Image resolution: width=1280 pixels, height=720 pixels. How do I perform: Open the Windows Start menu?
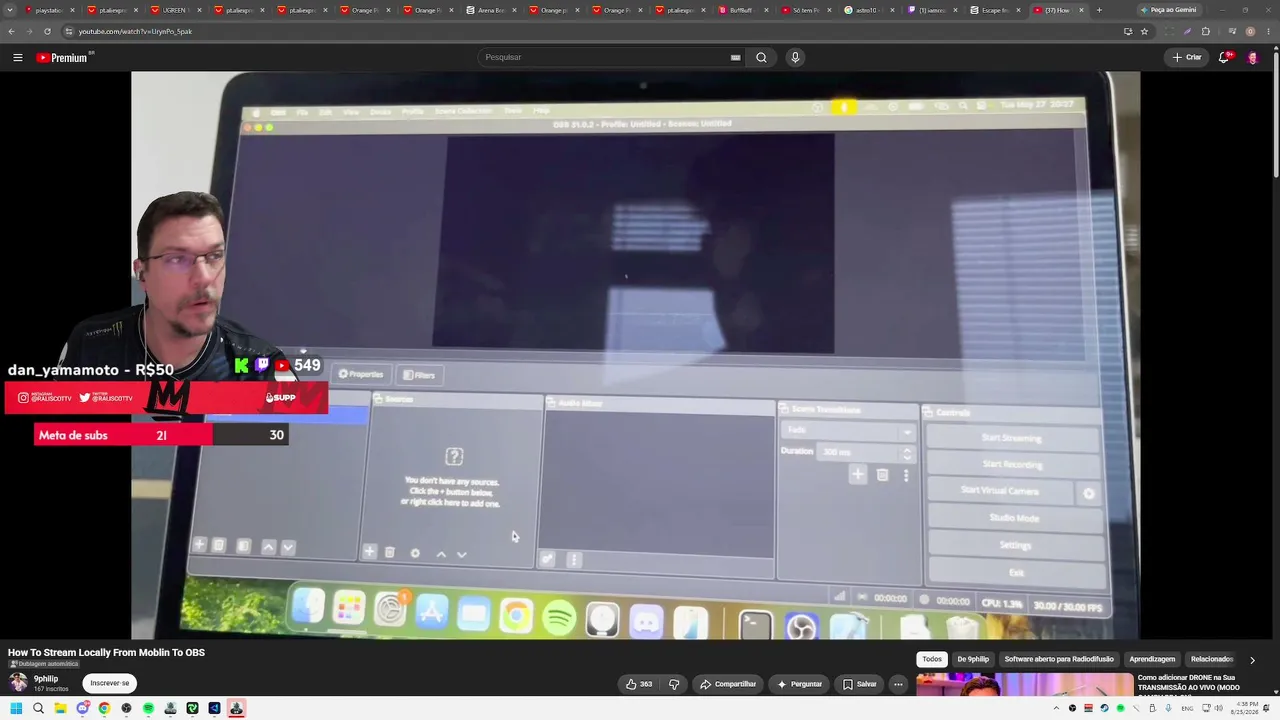16,708
